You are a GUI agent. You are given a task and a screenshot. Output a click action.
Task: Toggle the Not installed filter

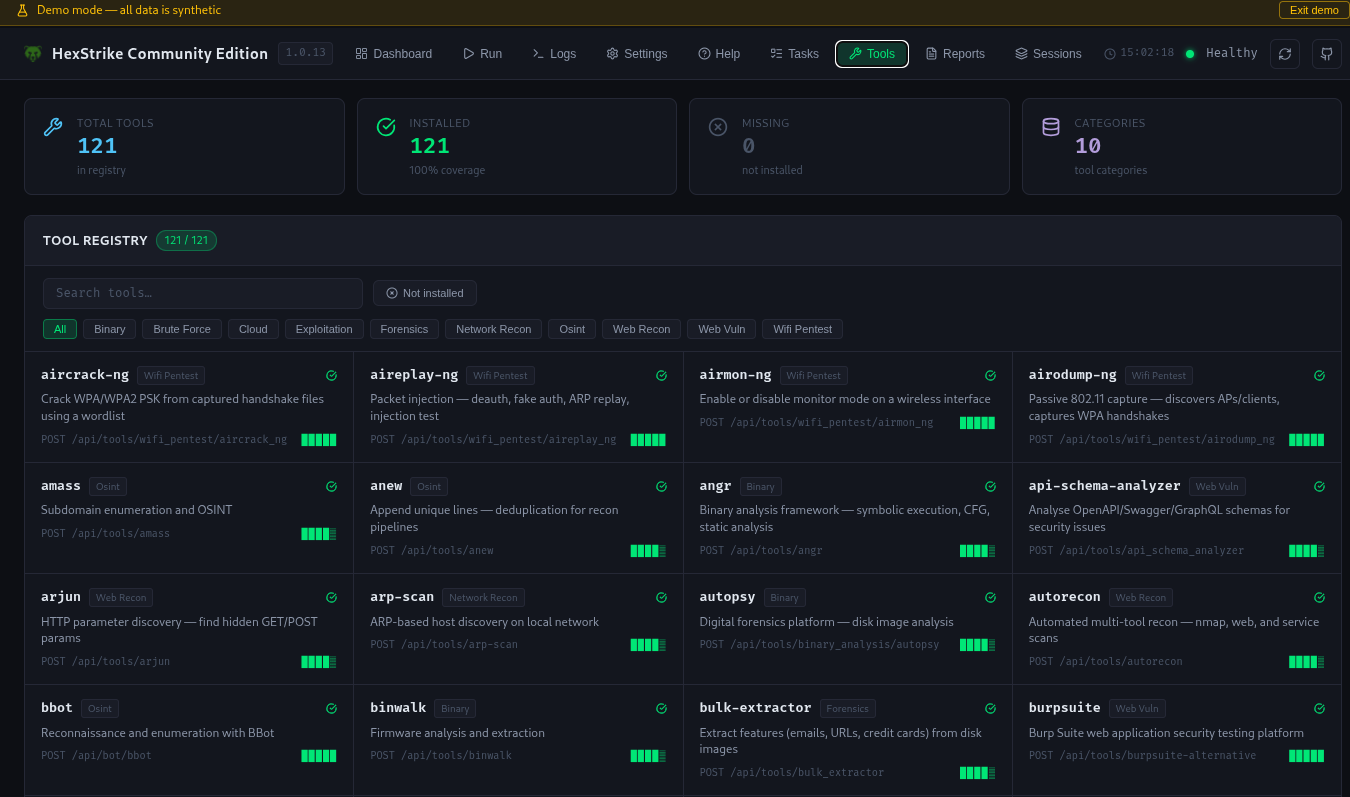[425, 293]
